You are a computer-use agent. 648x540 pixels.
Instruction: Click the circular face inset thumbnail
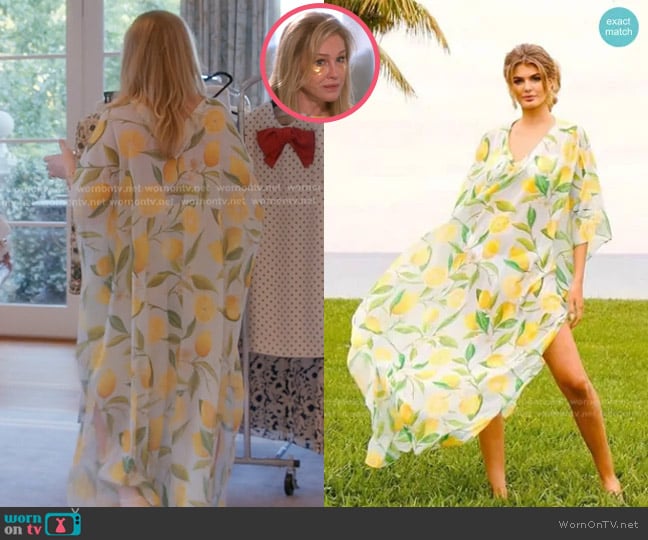[320, 62]
